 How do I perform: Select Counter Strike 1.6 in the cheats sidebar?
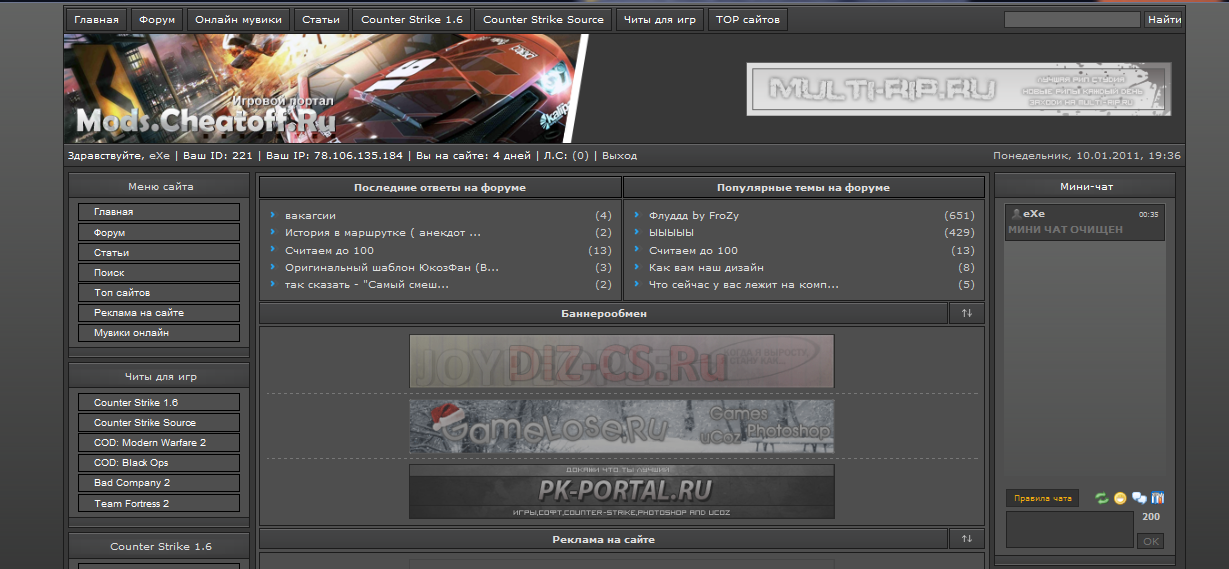(x=159, y=402)
